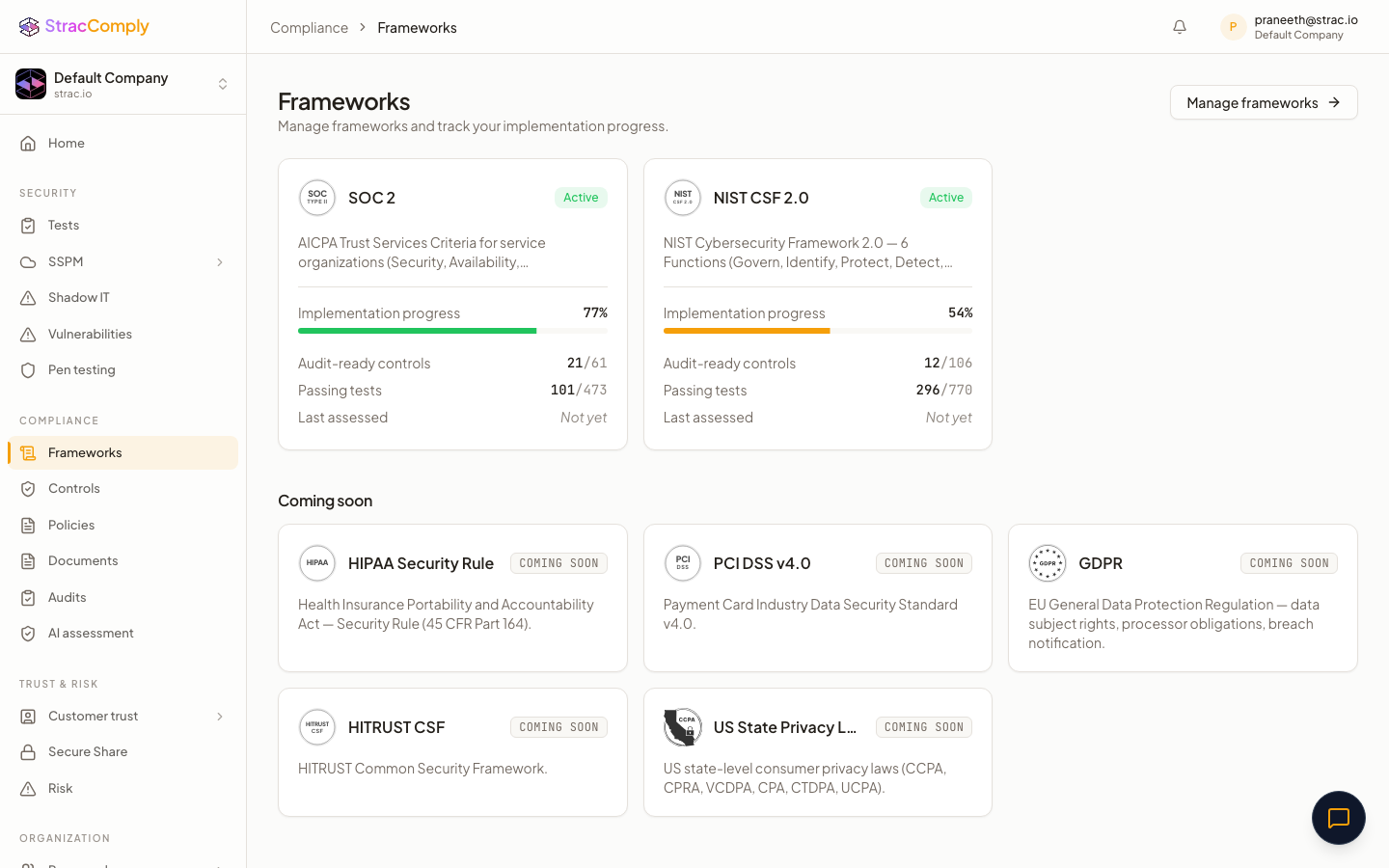Viewport: 1389px width, 868px height.
Task: Click the Risk triangle icon
Action: pyautogui.click(x=28, y=789)
